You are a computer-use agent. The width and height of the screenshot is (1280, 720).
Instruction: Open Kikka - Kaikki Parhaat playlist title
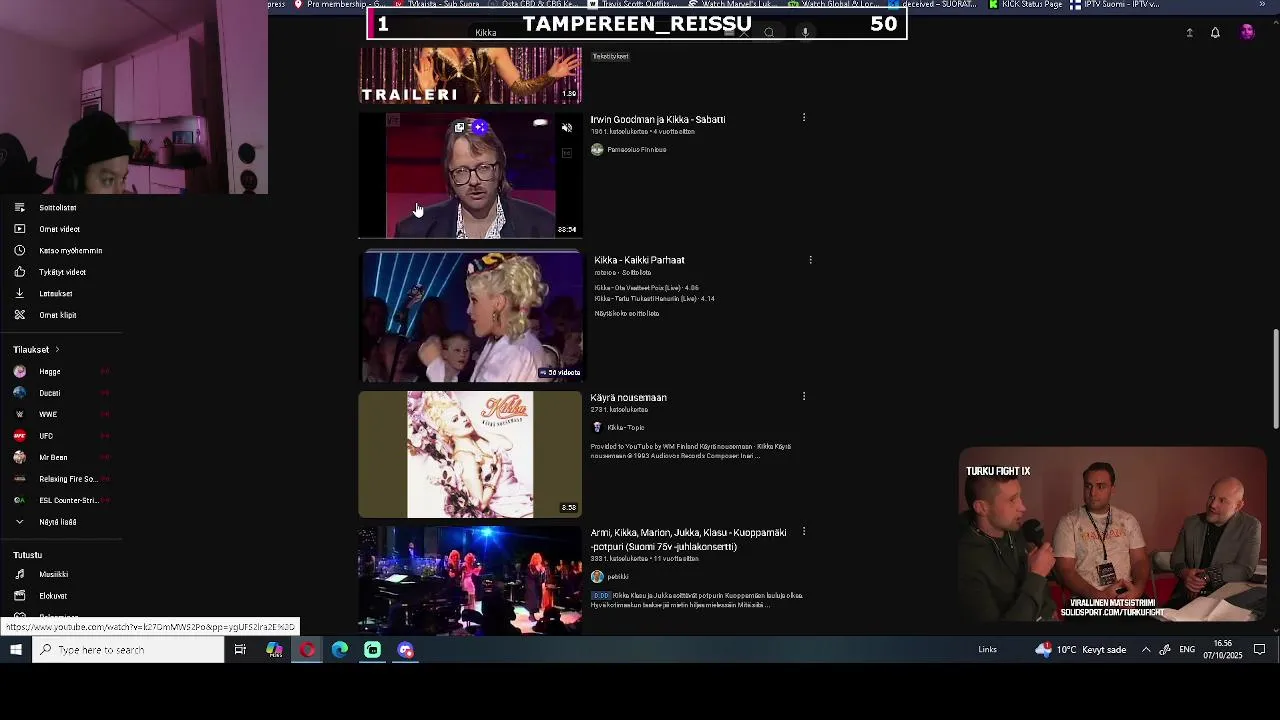639,260
